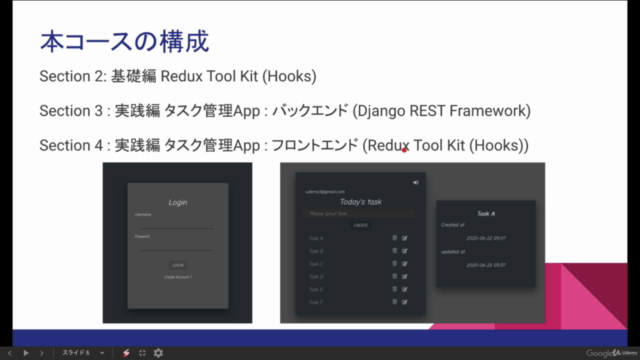
Task: Advance to next slide arrow
Action: pos(41,353)
